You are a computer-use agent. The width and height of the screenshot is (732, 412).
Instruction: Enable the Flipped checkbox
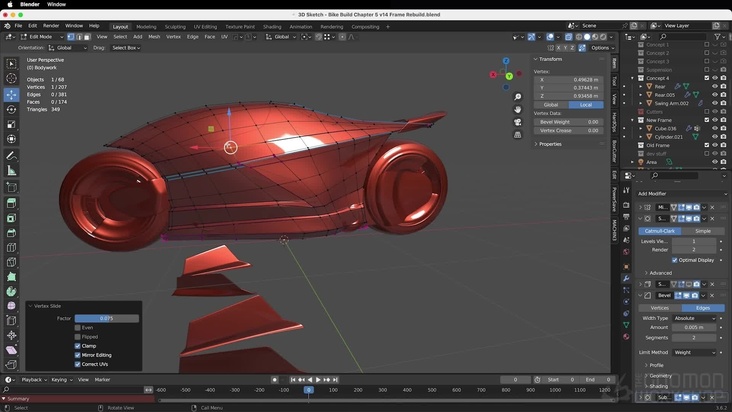[77, 336]
